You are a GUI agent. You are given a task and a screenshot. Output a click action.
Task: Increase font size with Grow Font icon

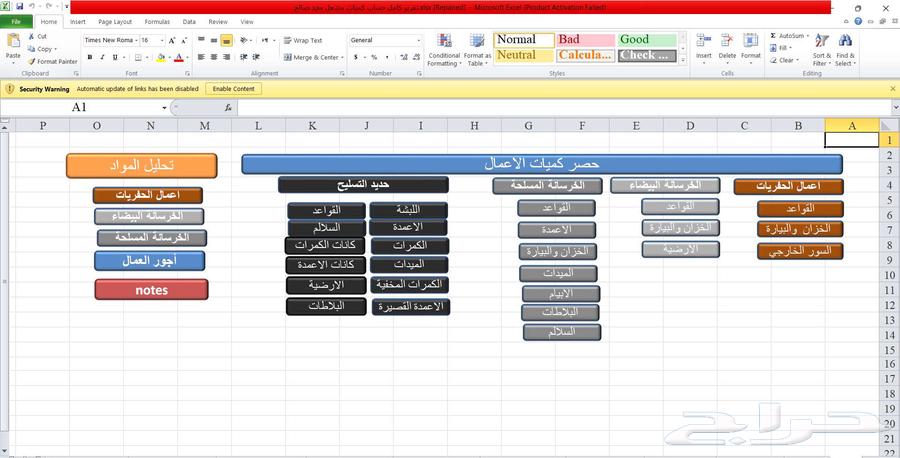172,40
